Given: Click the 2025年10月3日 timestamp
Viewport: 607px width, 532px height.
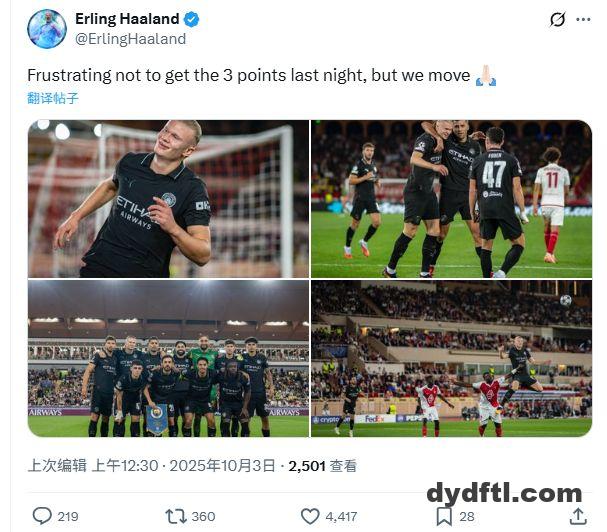Looking at the screenshot, I should [223, 465].
